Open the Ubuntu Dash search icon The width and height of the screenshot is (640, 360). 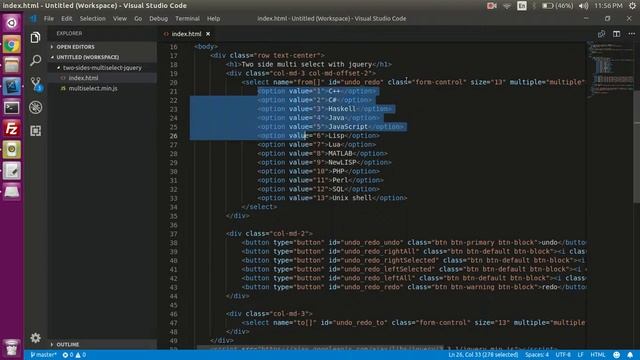11,23
